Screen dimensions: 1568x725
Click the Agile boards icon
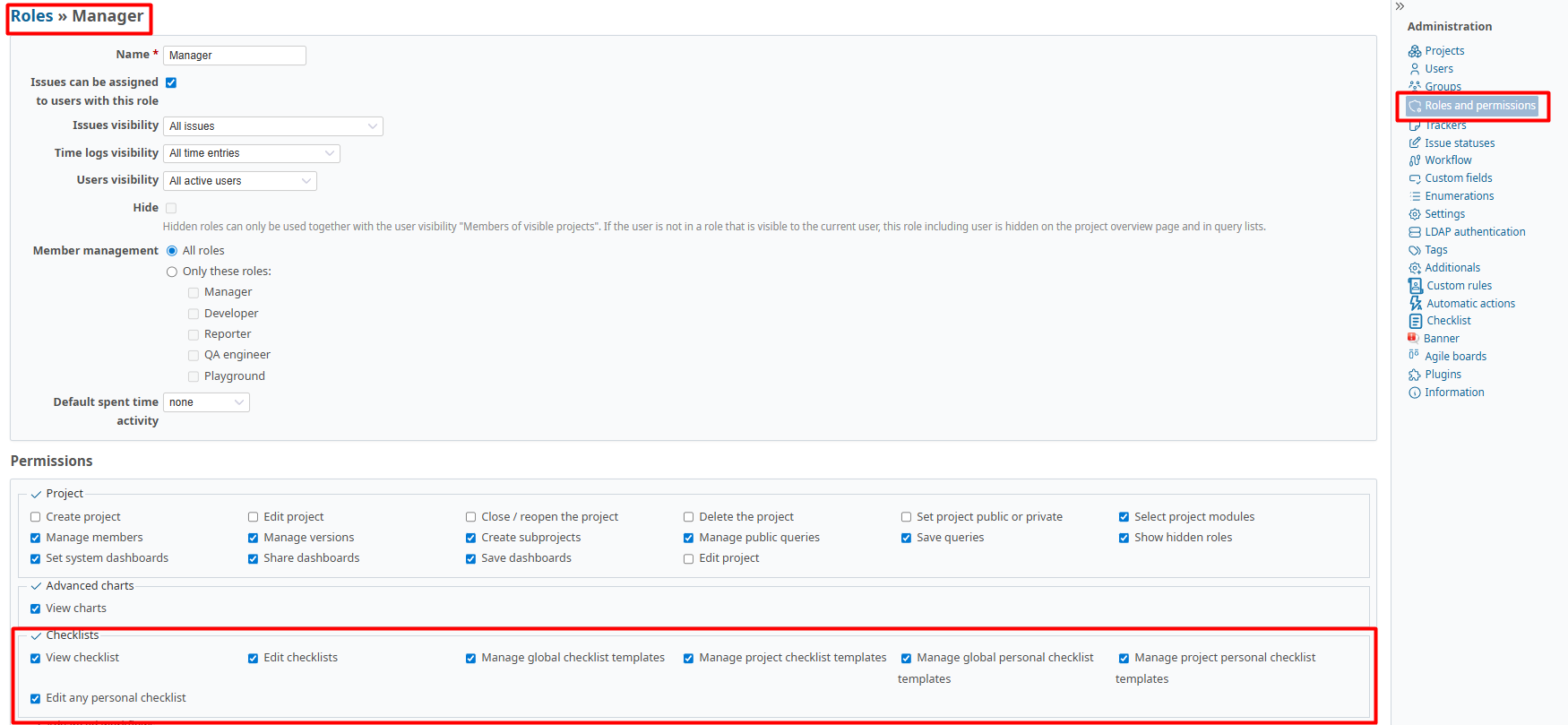coord(1415,356)
